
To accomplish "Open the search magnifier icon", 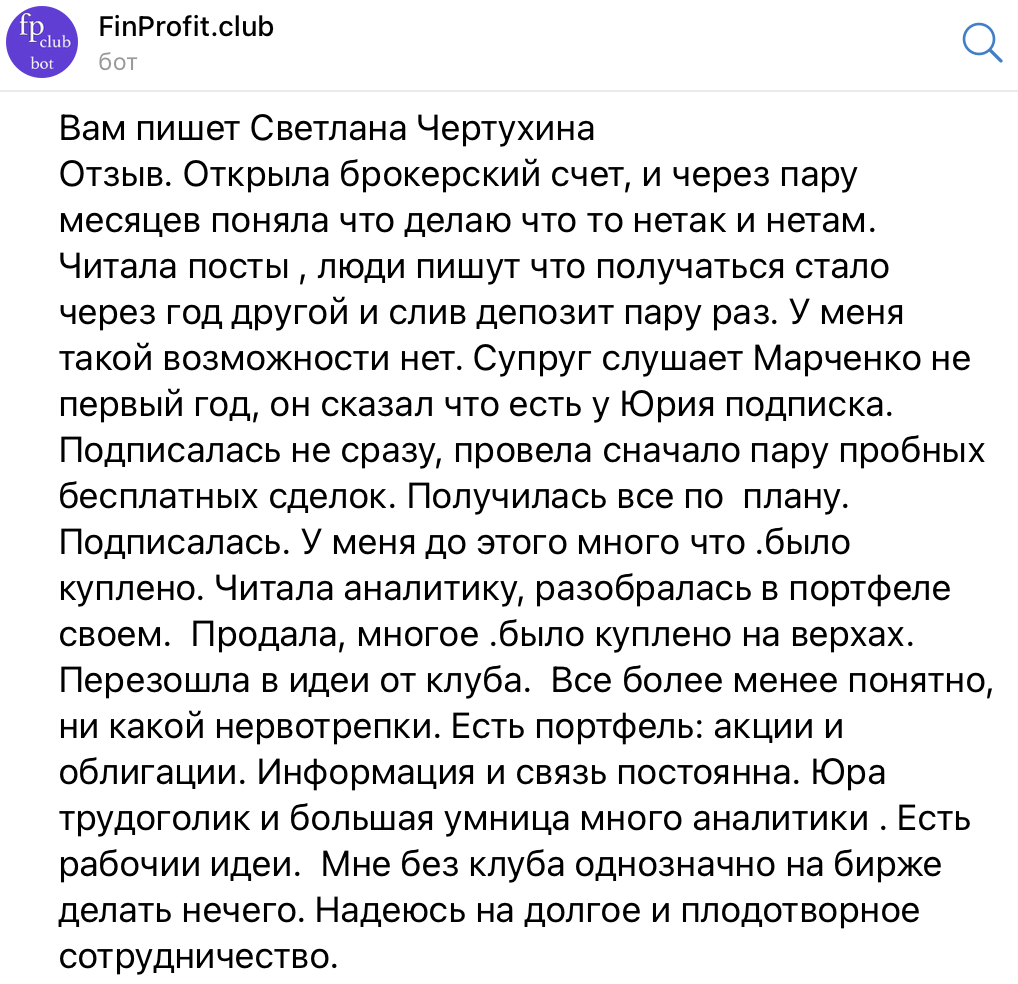I will tap(982, 42).
